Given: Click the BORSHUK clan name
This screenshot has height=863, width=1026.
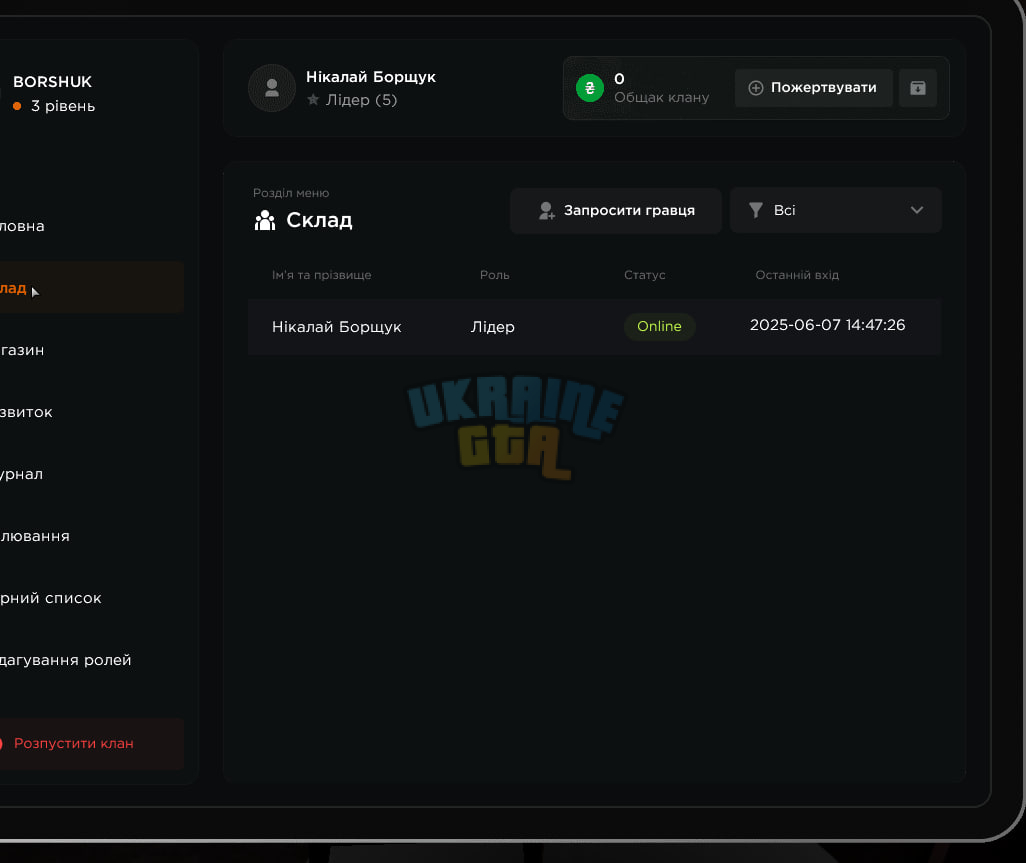Looking at the screenshot, I should tap(52, 82).
